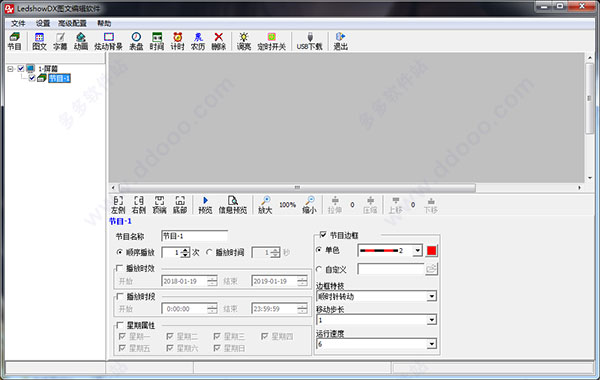Click the vertical scrollbar of canvas

590,98
